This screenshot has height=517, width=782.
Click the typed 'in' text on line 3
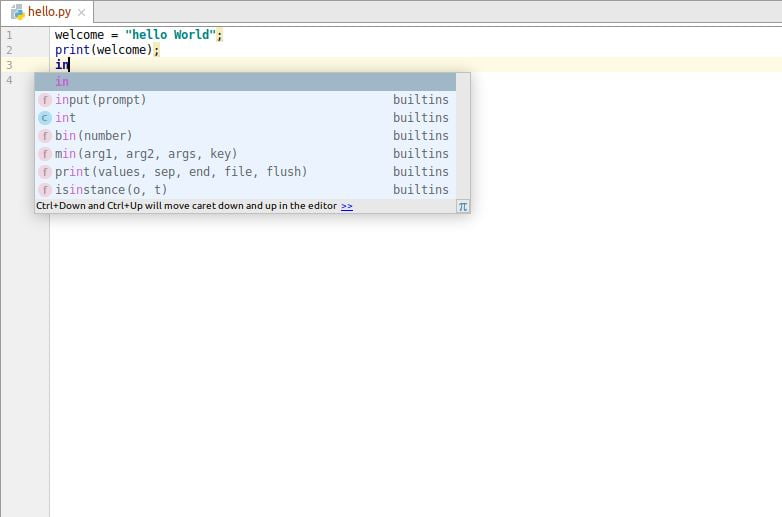coord(62,65)
